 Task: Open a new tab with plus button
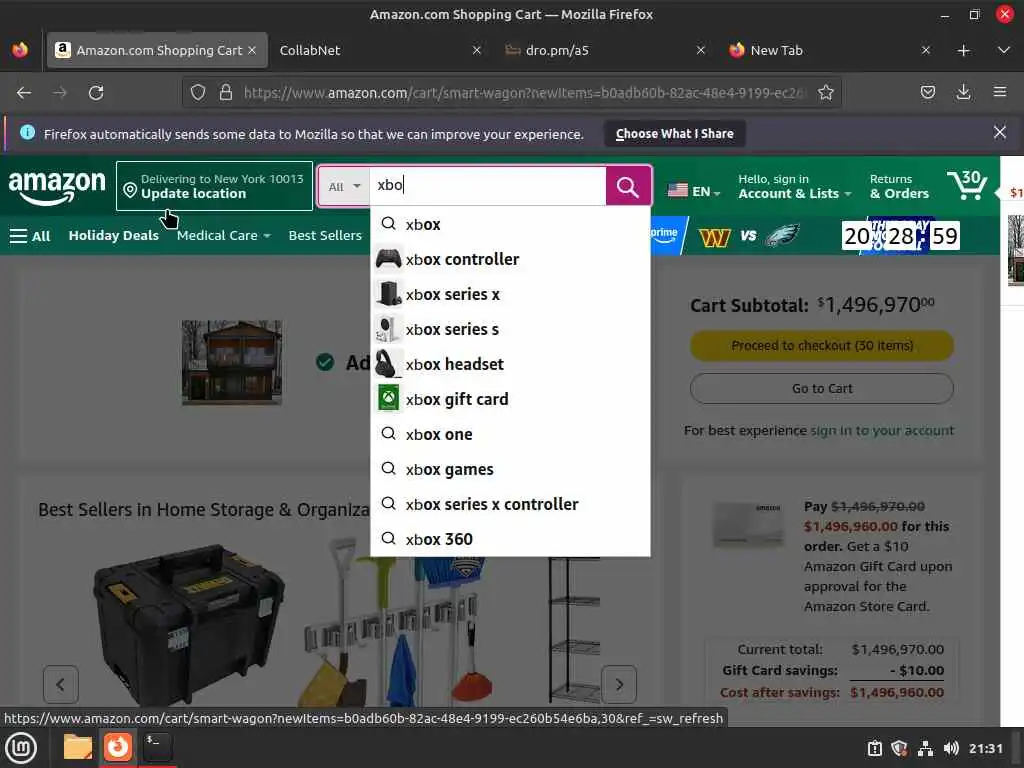click(x=963, y=50)
